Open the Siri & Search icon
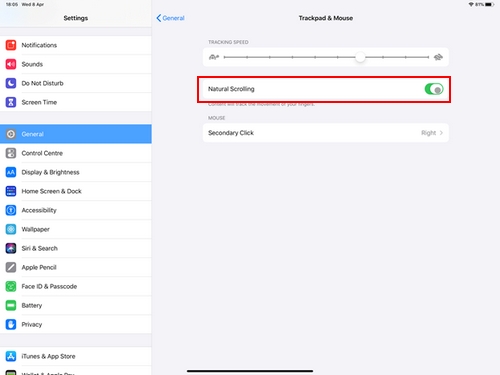The image size is (500, 375). [11, 248]
